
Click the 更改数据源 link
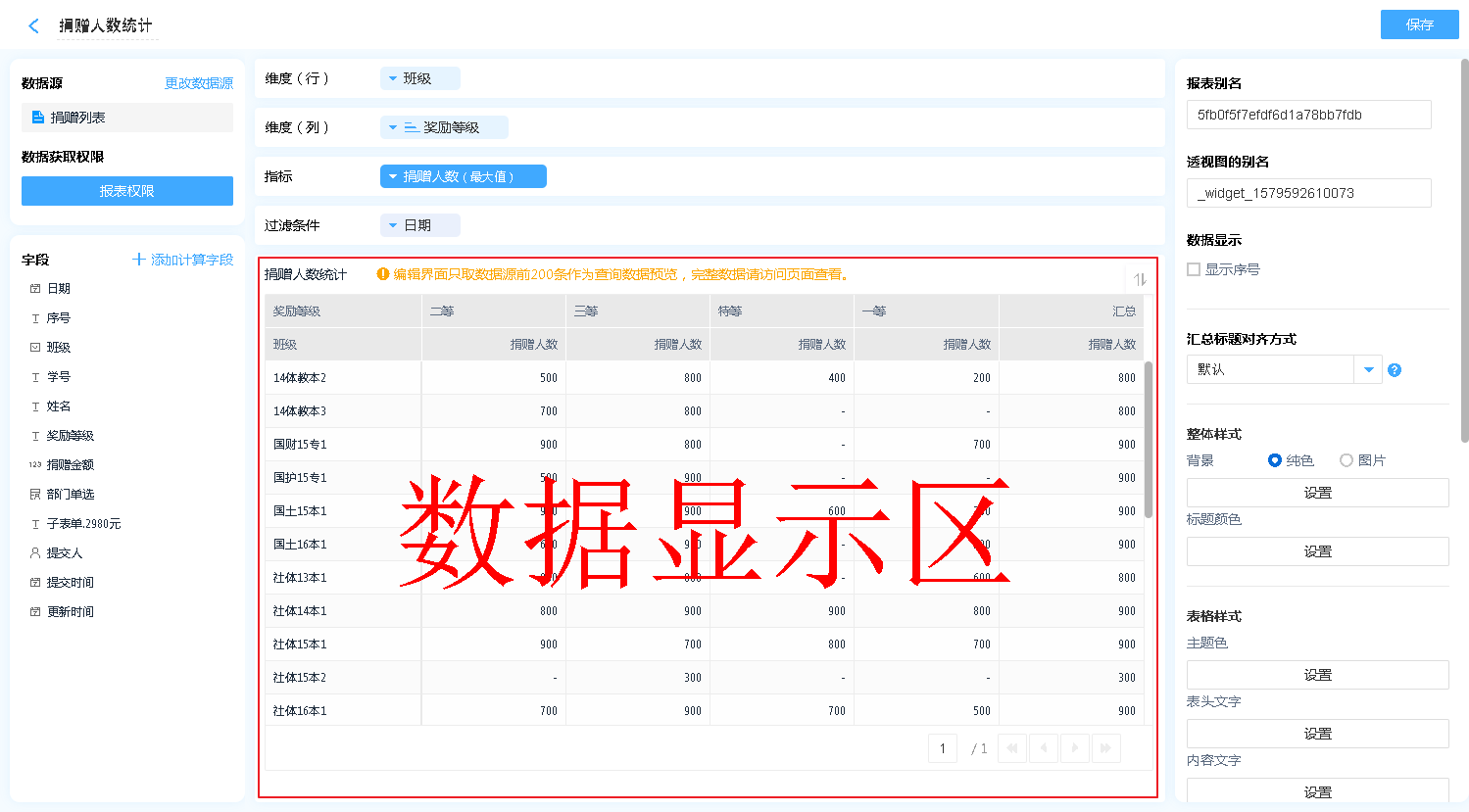click(x=199, y=83)
